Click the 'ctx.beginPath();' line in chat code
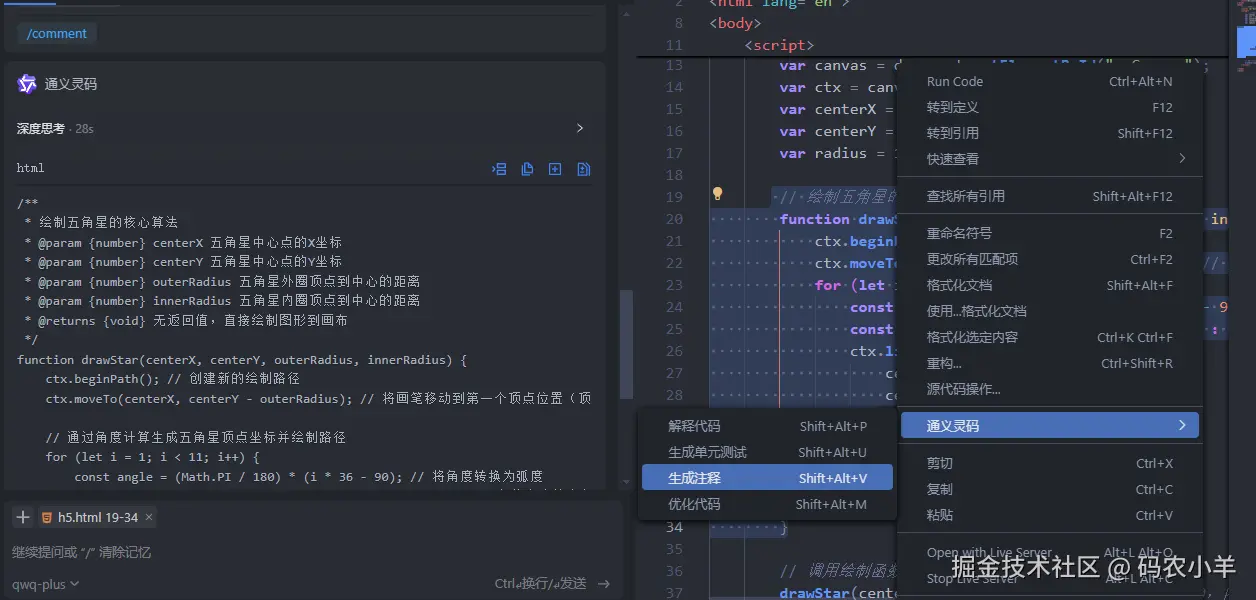 coord(101,379)
